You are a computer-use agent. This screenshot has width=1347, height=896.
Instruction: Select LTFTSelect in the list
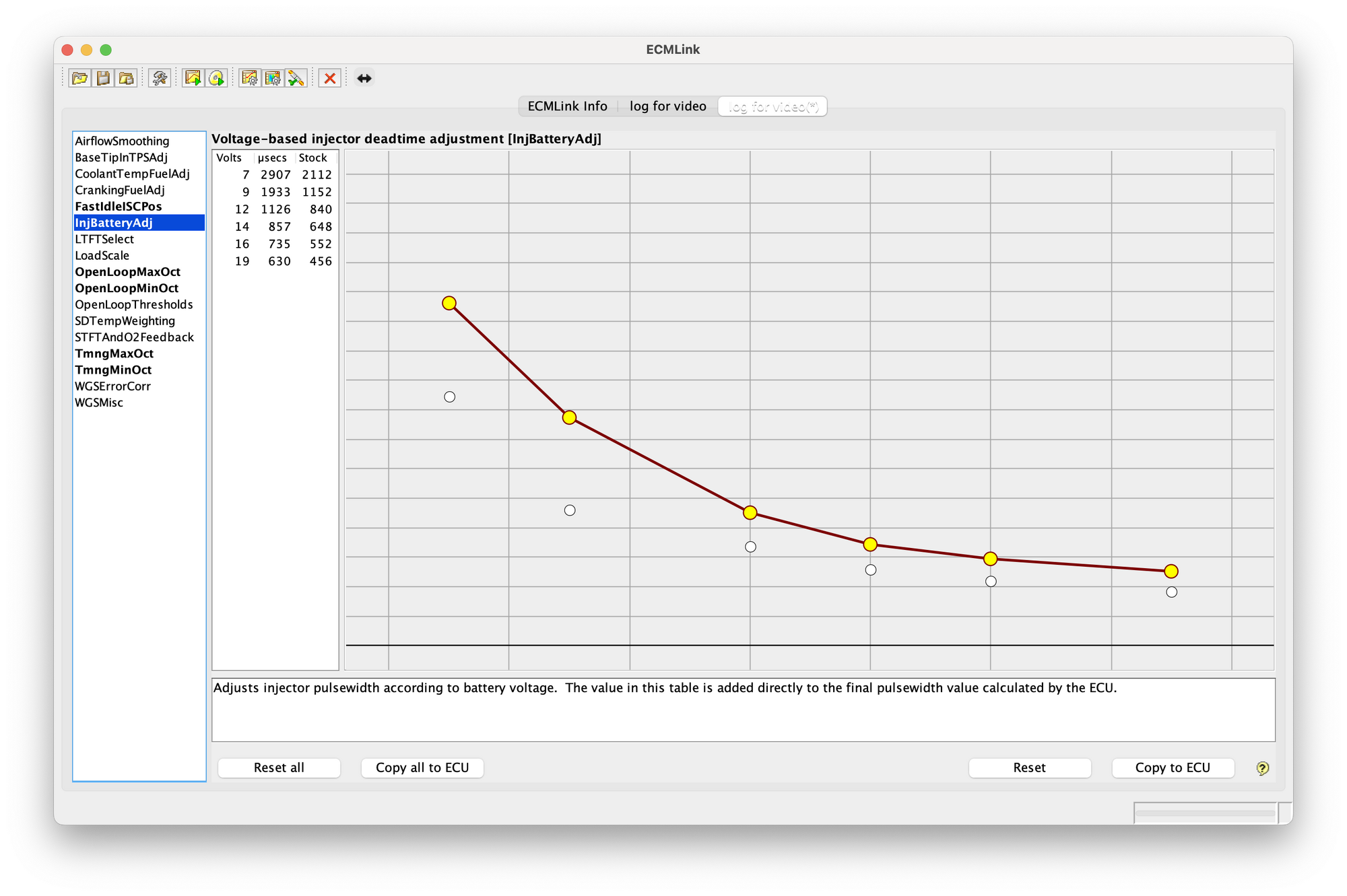139,239
